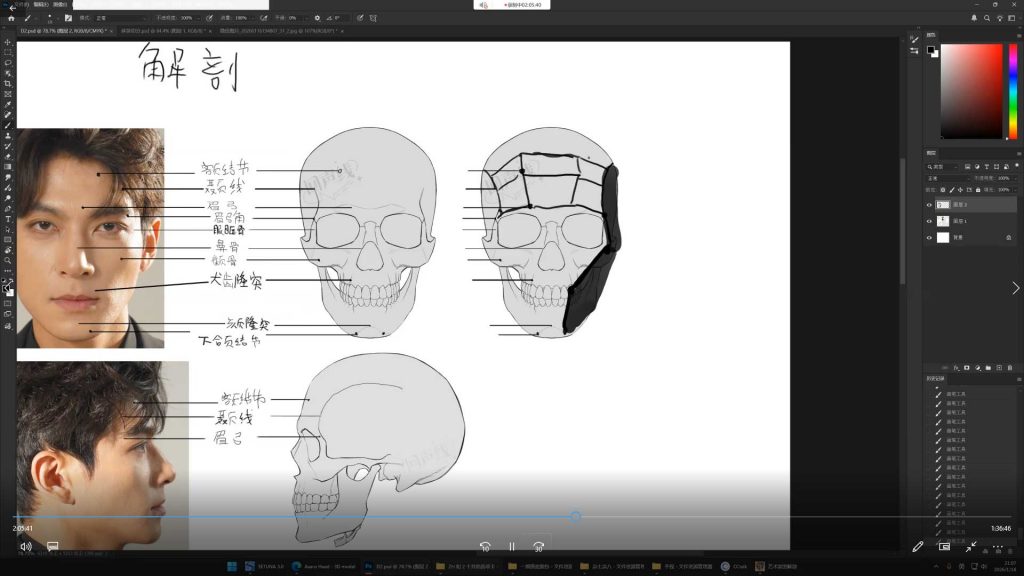Select the Crop tool
The height and width of the screenshot is (576, 1024).
click(x=8, y=83)
